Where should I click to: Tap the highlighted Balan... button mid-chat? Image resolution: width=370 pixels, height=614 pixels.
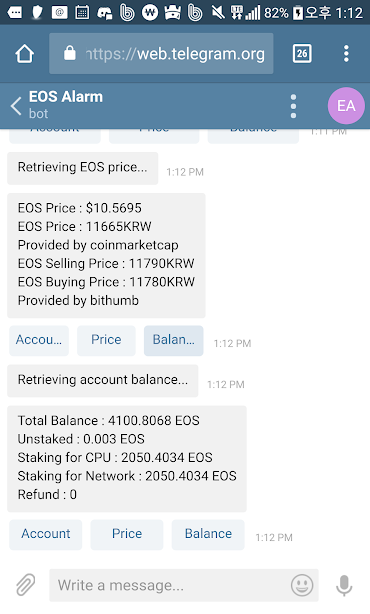pyautogui.click(x=173, y=340)
